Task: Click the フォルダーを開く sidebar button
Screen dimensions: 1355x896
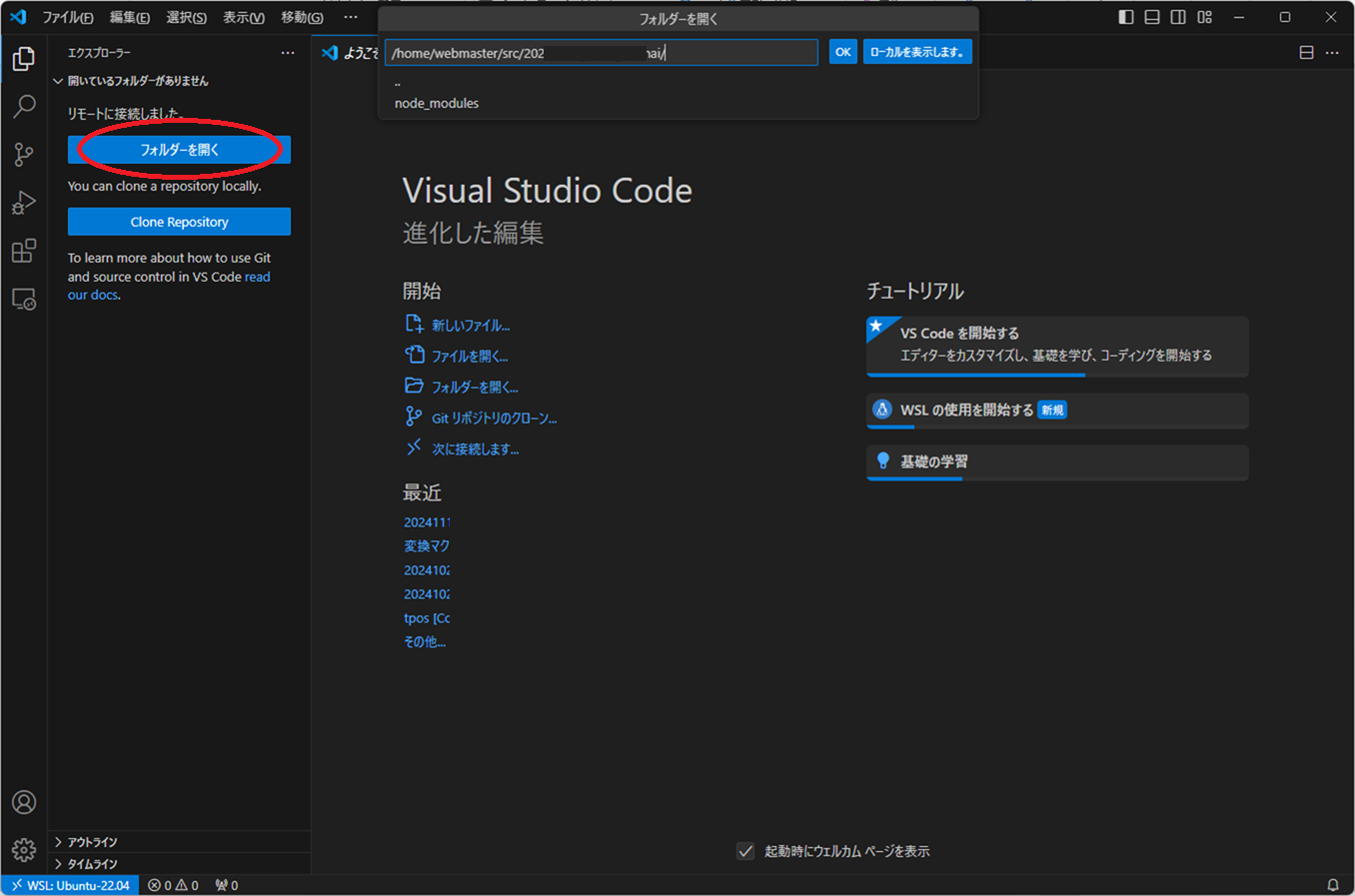Action: pos(179,150)
